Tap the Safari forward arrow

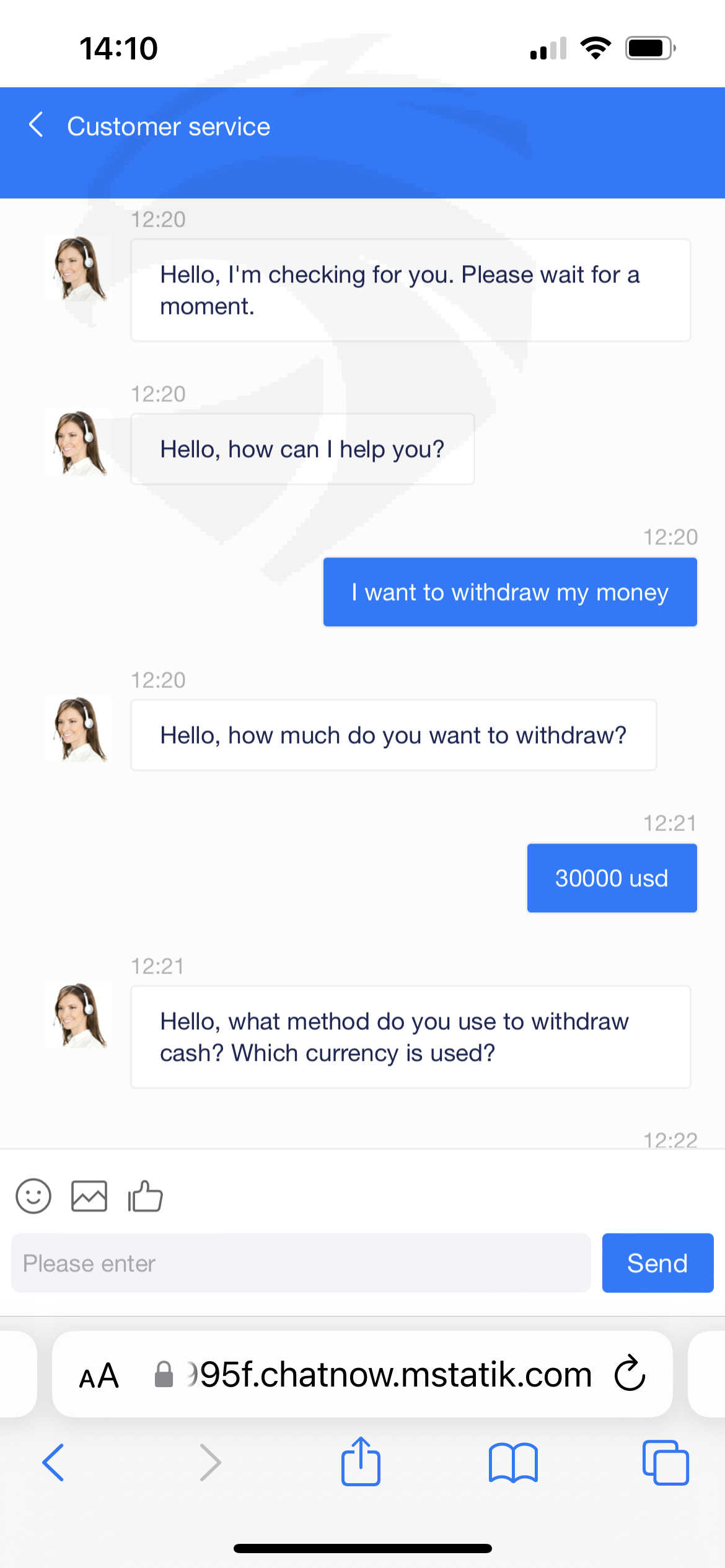[211, 1461]
